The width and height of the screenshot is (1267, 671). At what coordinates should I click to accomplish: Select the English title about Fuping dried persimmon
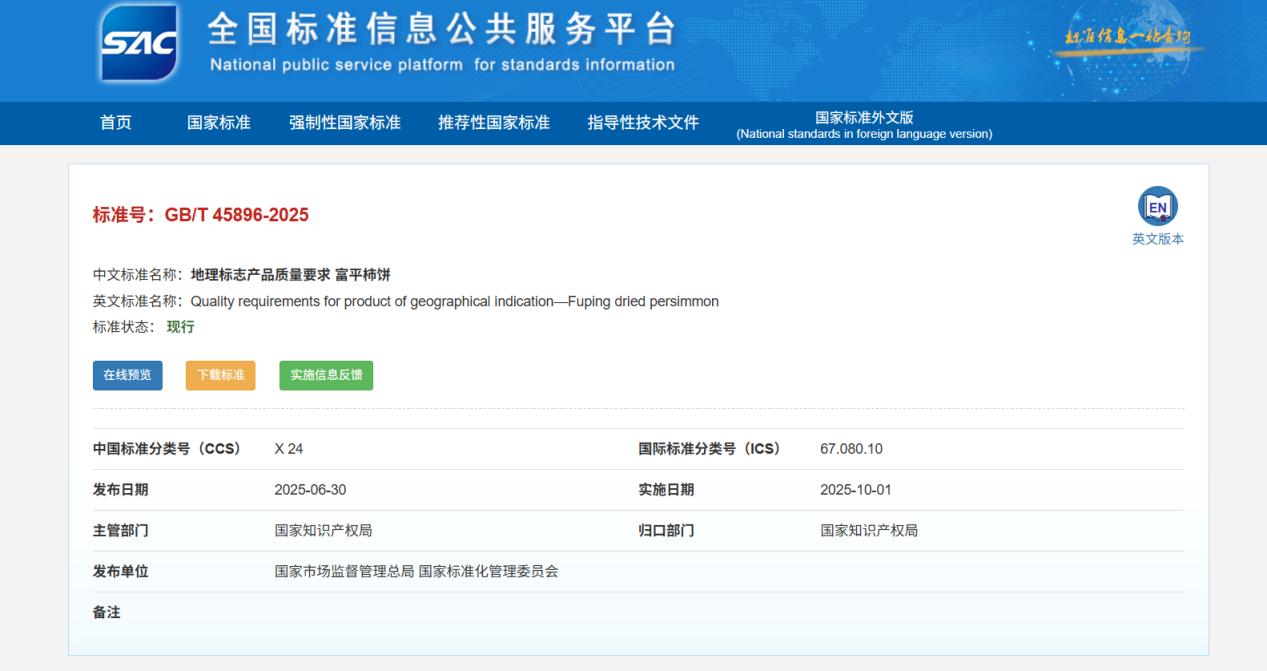[455, 301]
